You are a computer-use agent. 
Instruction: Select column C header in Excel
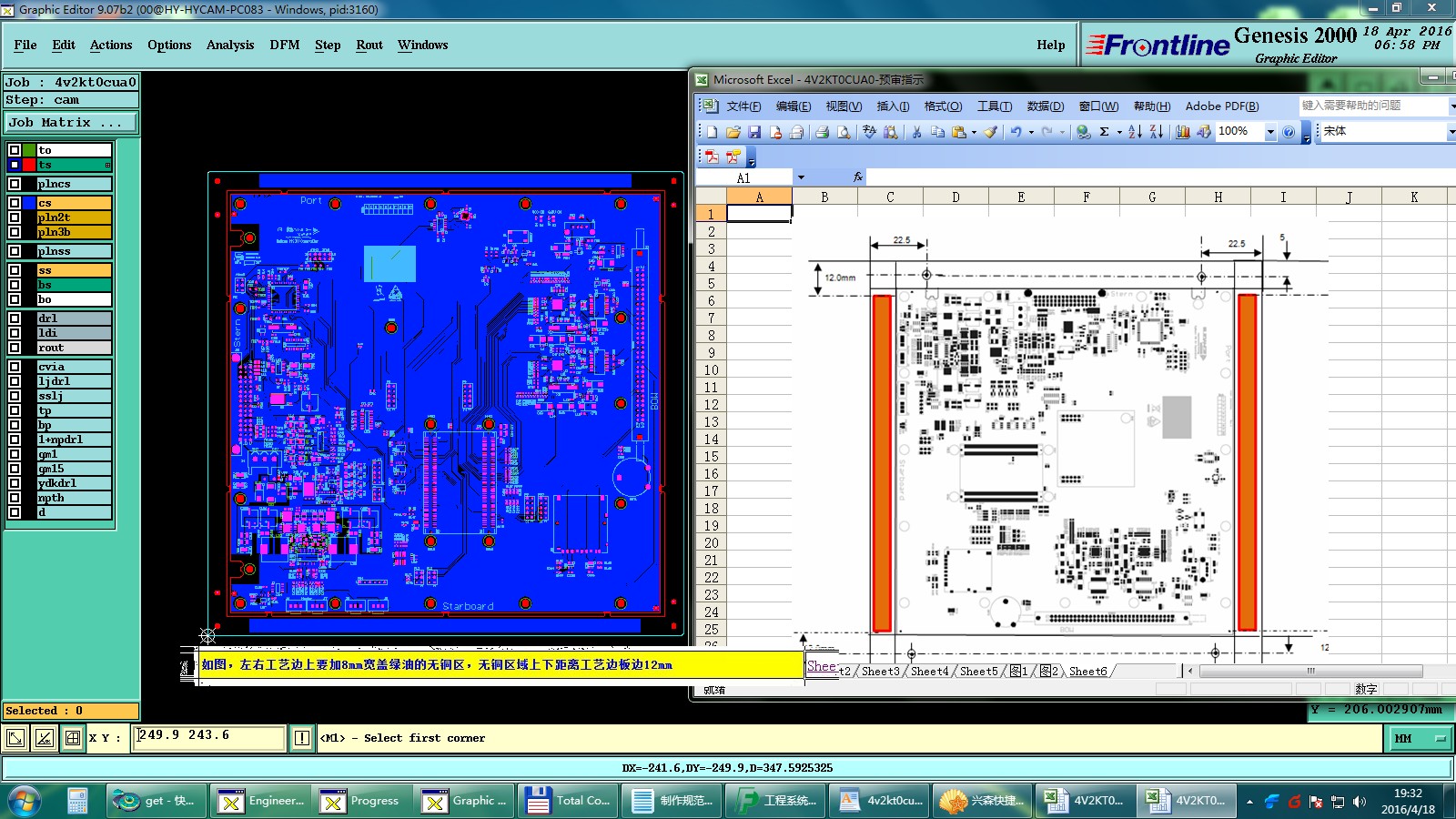[890, 197]
